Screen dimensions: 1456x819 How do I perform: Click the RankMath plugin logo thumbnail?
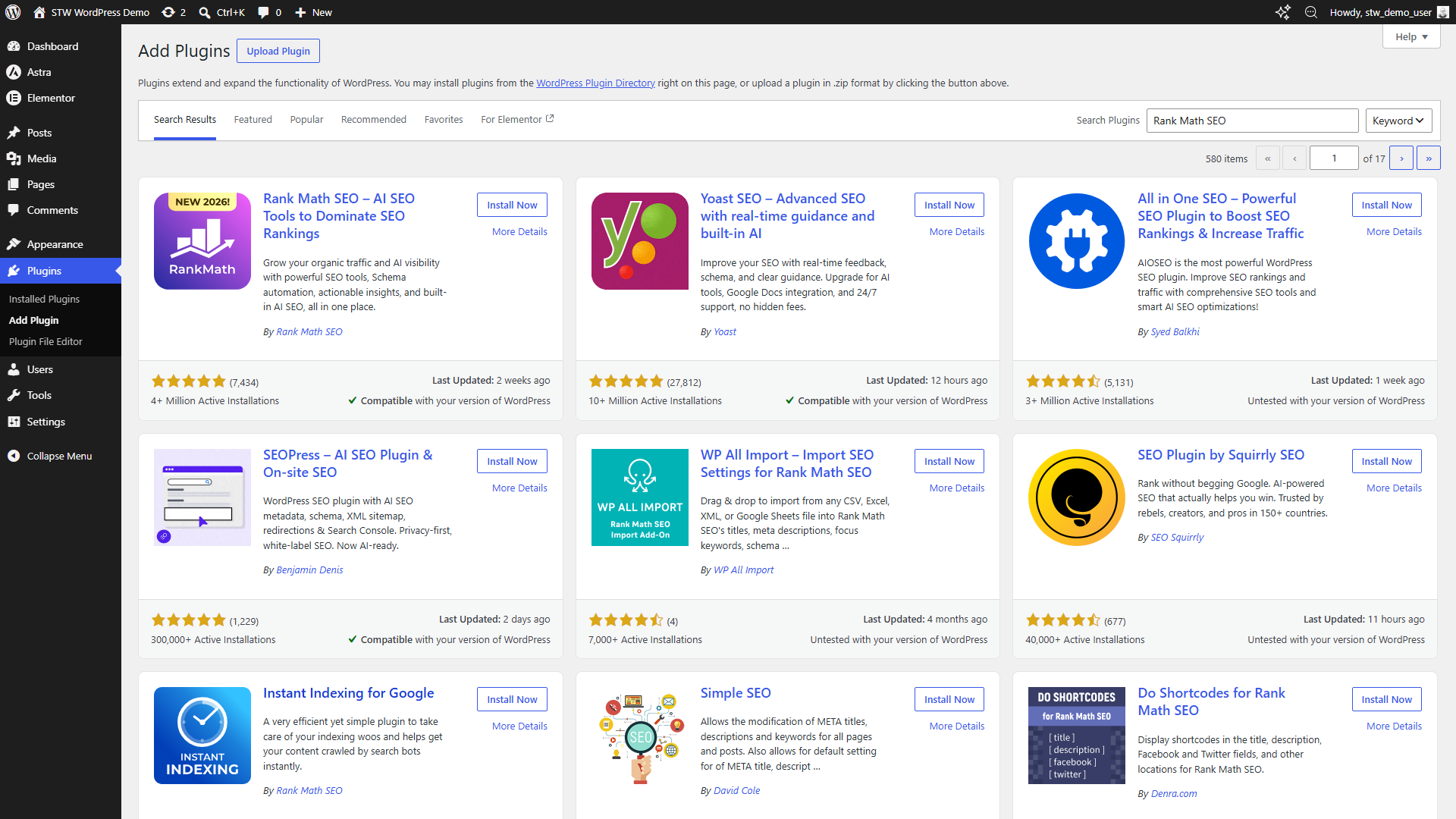click(x=202, y=241)
